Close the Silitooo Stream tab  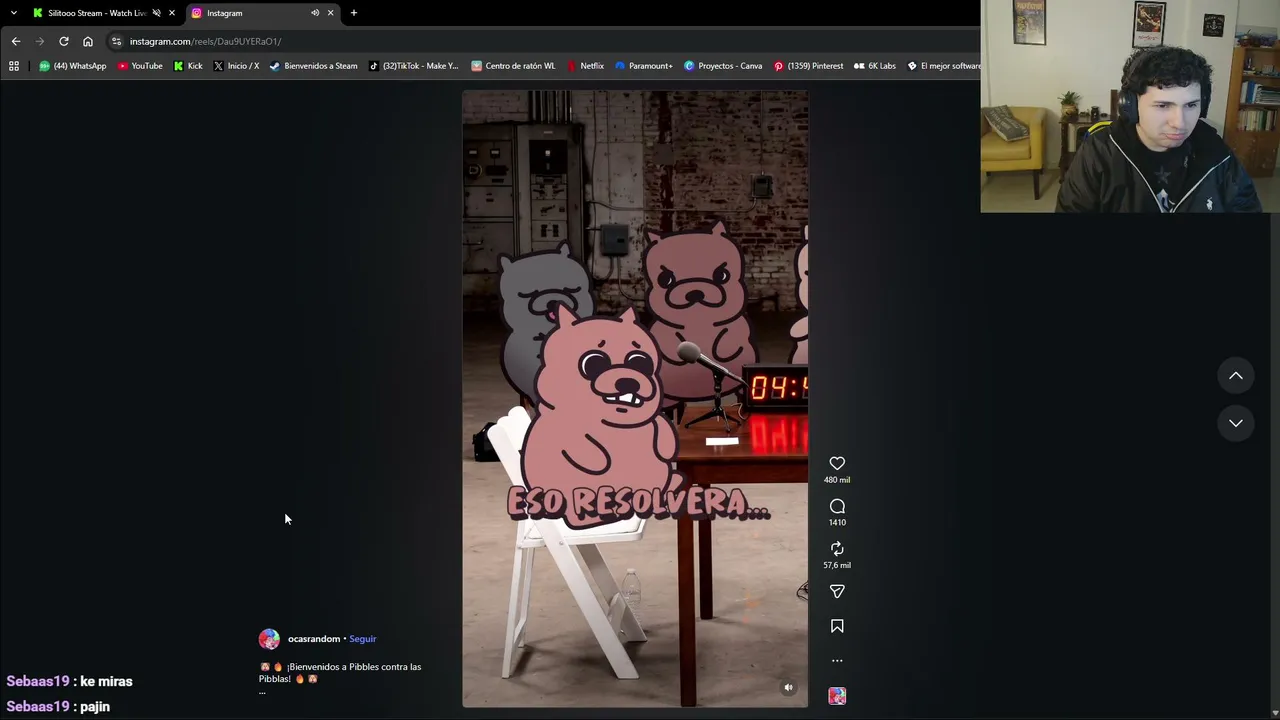pyautogui.click(x=172, y=13)
